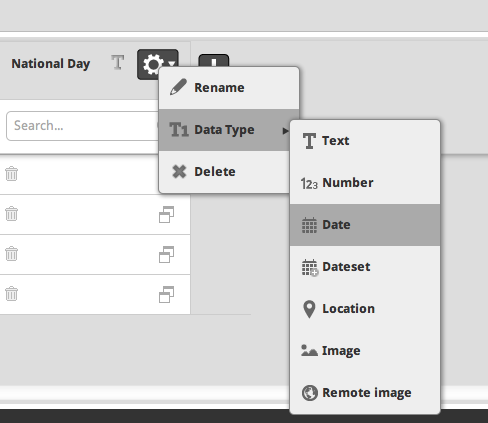Click the text type icon beside National Day
Screen dimensions: 488x423
117,63
